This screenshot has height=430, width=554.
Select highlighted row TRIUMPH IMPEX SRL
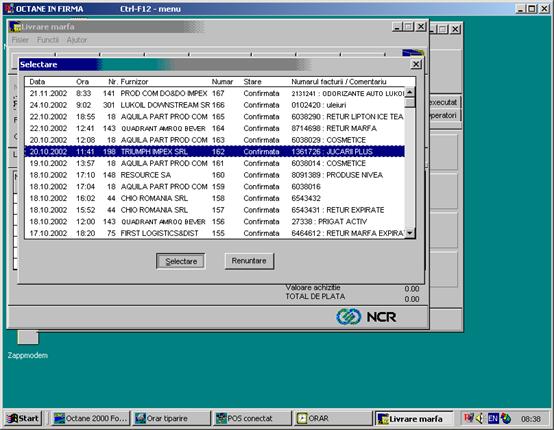click(214, 152)
